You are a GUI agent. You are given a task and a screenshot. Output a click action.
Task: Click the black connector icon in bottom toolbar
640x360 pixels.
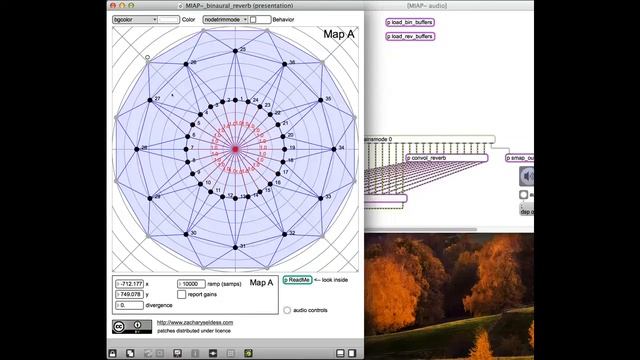[213, 353]
